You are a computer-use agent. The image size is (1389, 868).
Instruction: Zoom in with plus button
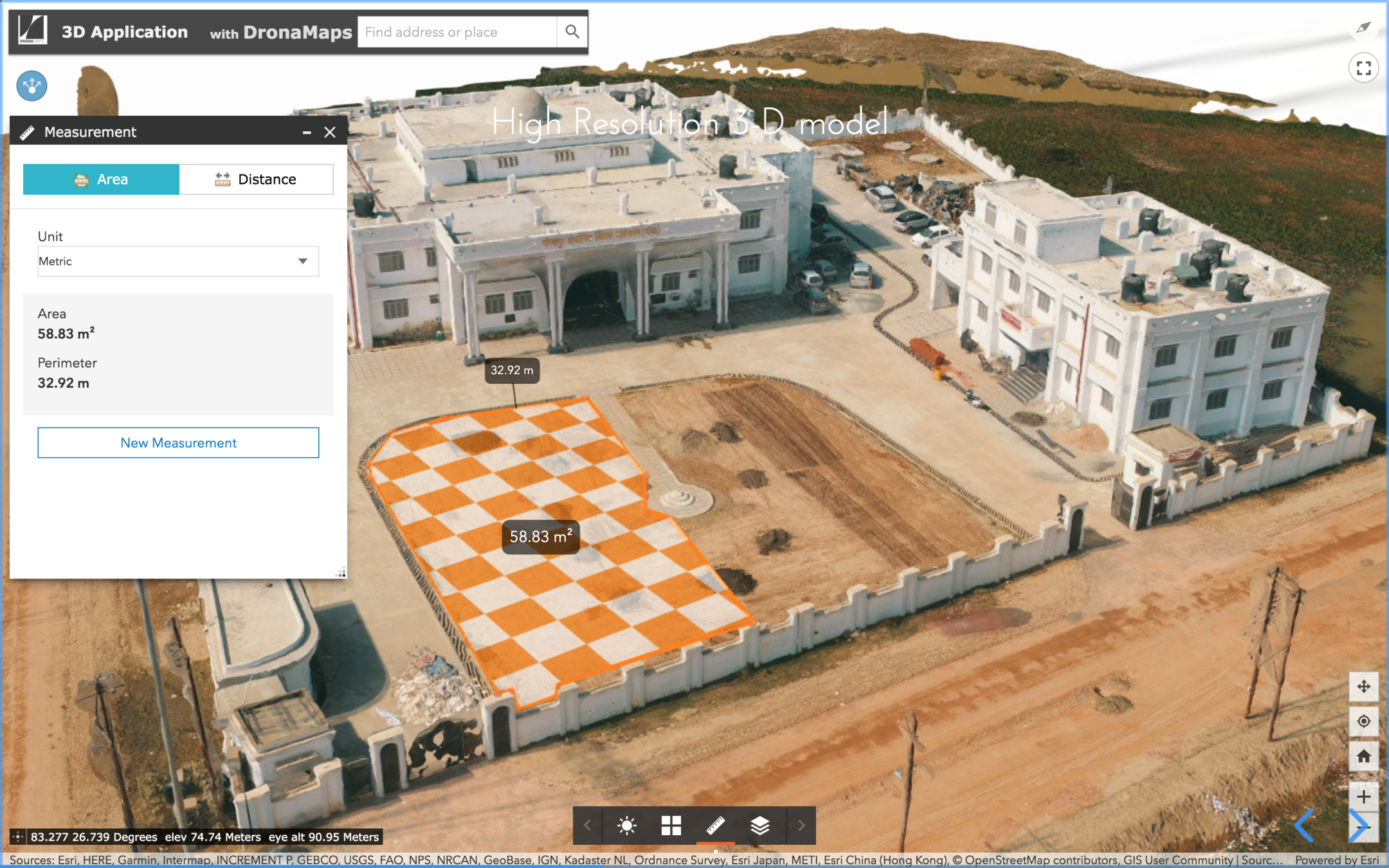pyautogui.click(x=1363, y=797)
